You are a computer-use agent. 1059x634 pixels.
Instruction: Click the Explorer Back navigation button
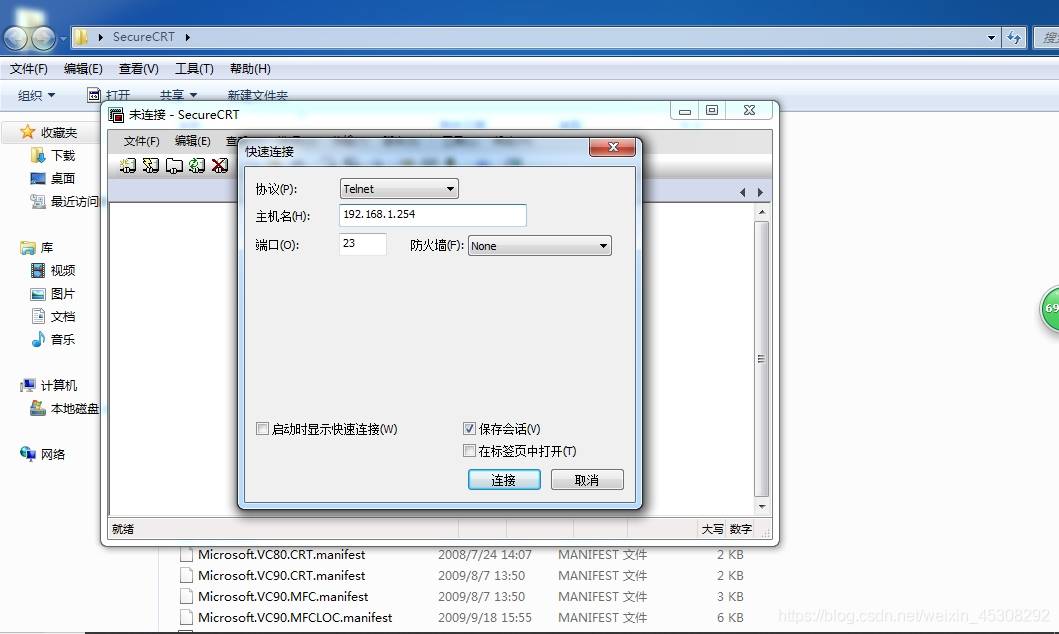[x=16, y=38]
